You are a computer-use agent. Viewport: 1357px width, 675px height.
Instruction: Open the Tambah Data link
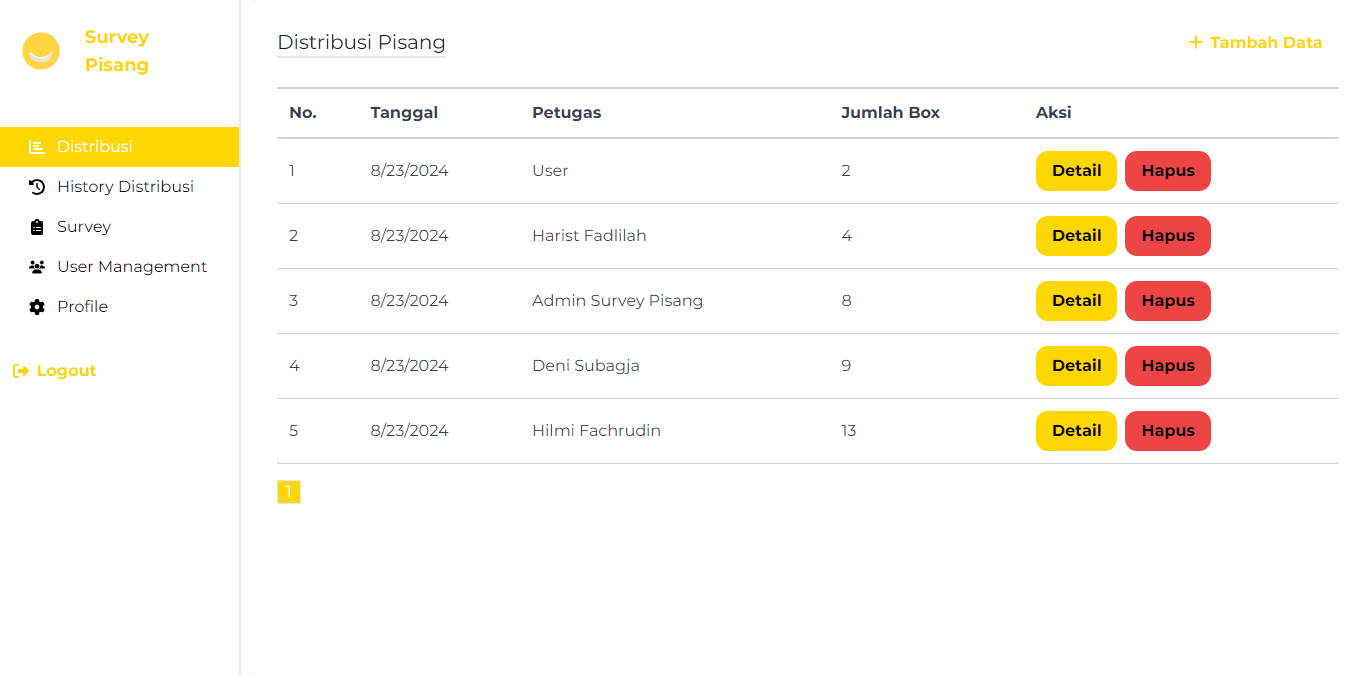pyautogui.click(x=1264, y=42)
